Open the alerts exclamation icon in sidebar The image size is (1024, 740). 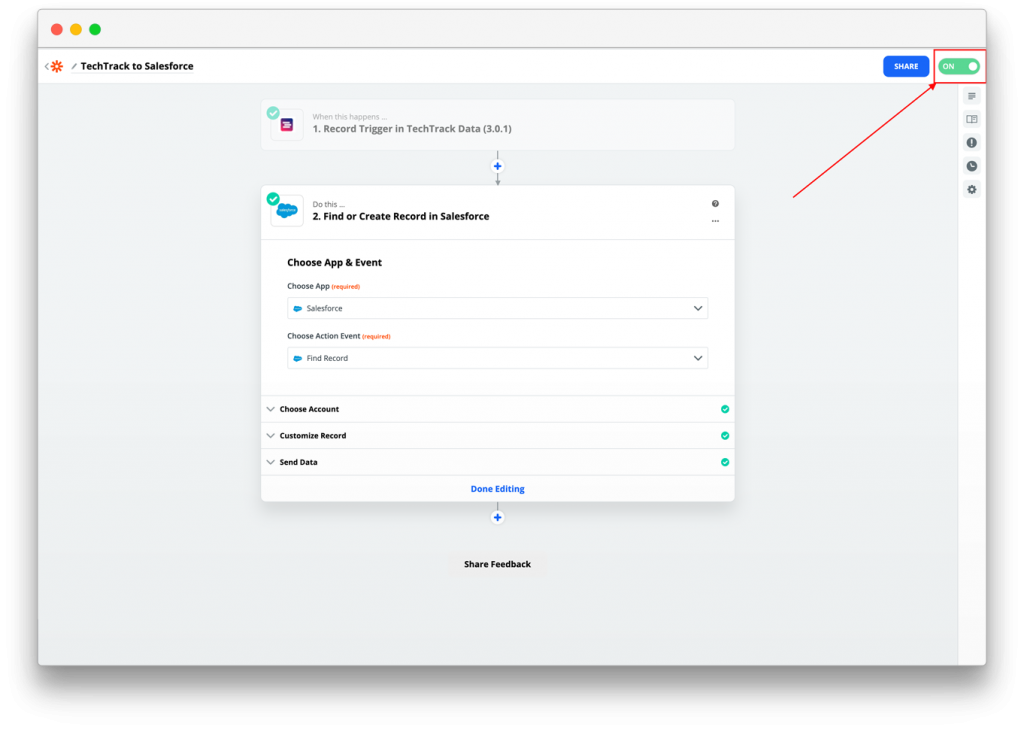[972, 142]
